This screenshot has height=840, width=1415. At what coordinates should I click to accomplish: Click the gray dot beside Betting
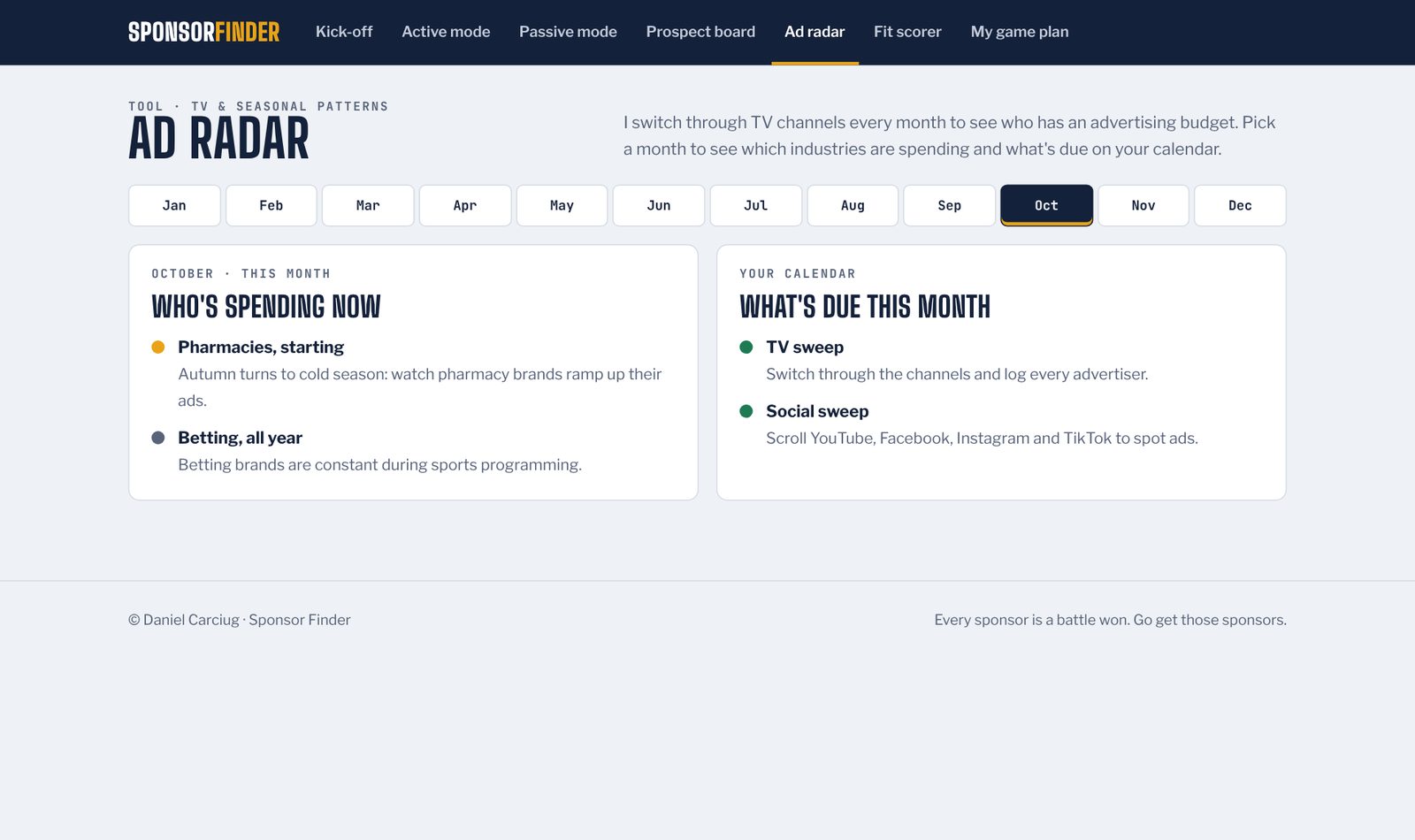coord(158,438)
